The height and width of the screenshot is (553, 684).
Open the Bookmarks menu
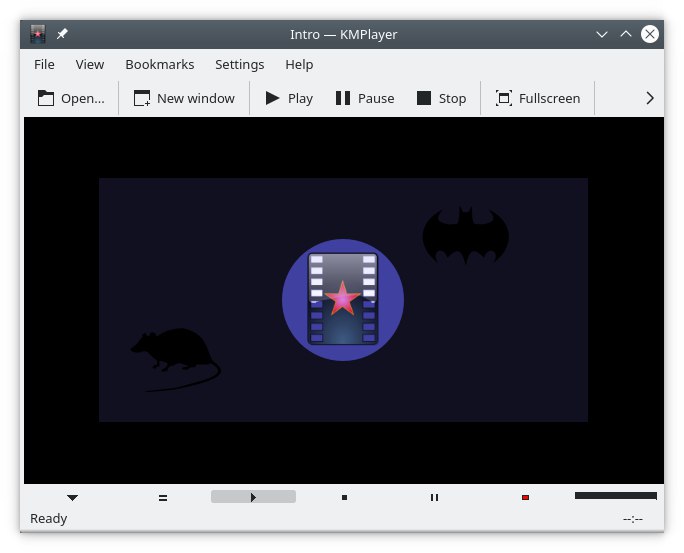160,65
